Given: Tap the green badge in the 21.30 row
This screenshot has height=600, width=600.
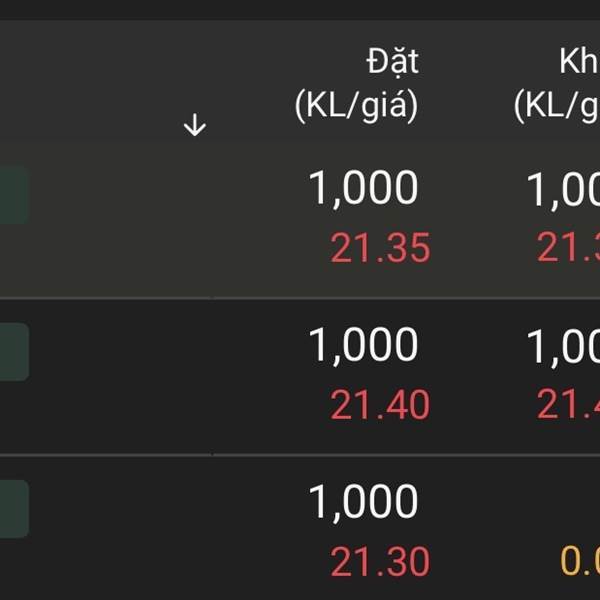Looking at the screenshot, I should pyautogui.click(x=13, y=508).
